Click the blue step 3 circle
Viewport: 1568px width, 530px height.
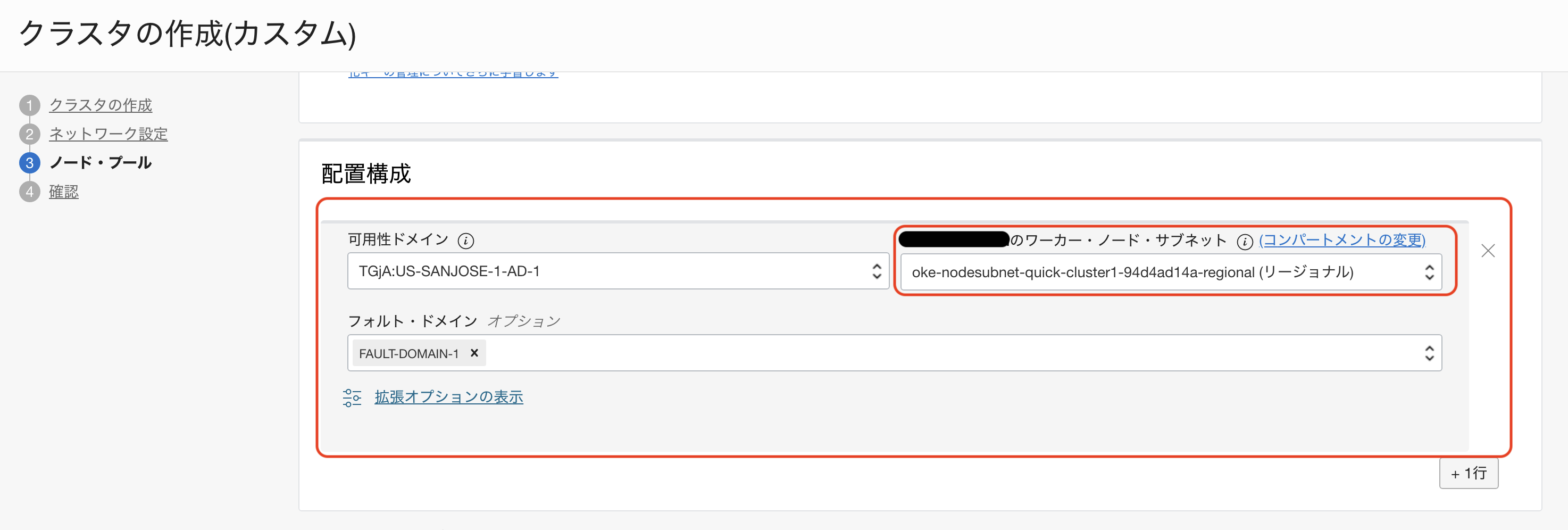[29, 163]
